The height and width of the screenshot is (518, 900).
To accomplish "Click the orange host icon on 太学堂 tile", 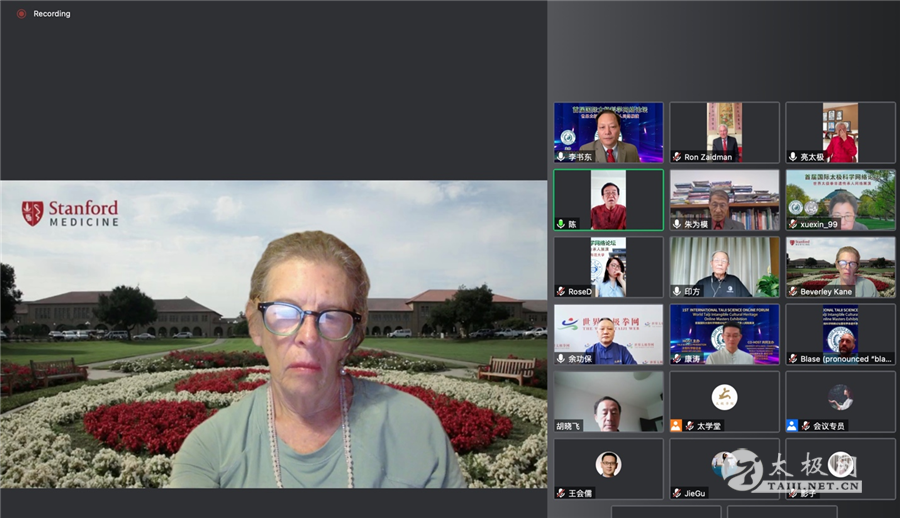I will [x=677, y=426].
